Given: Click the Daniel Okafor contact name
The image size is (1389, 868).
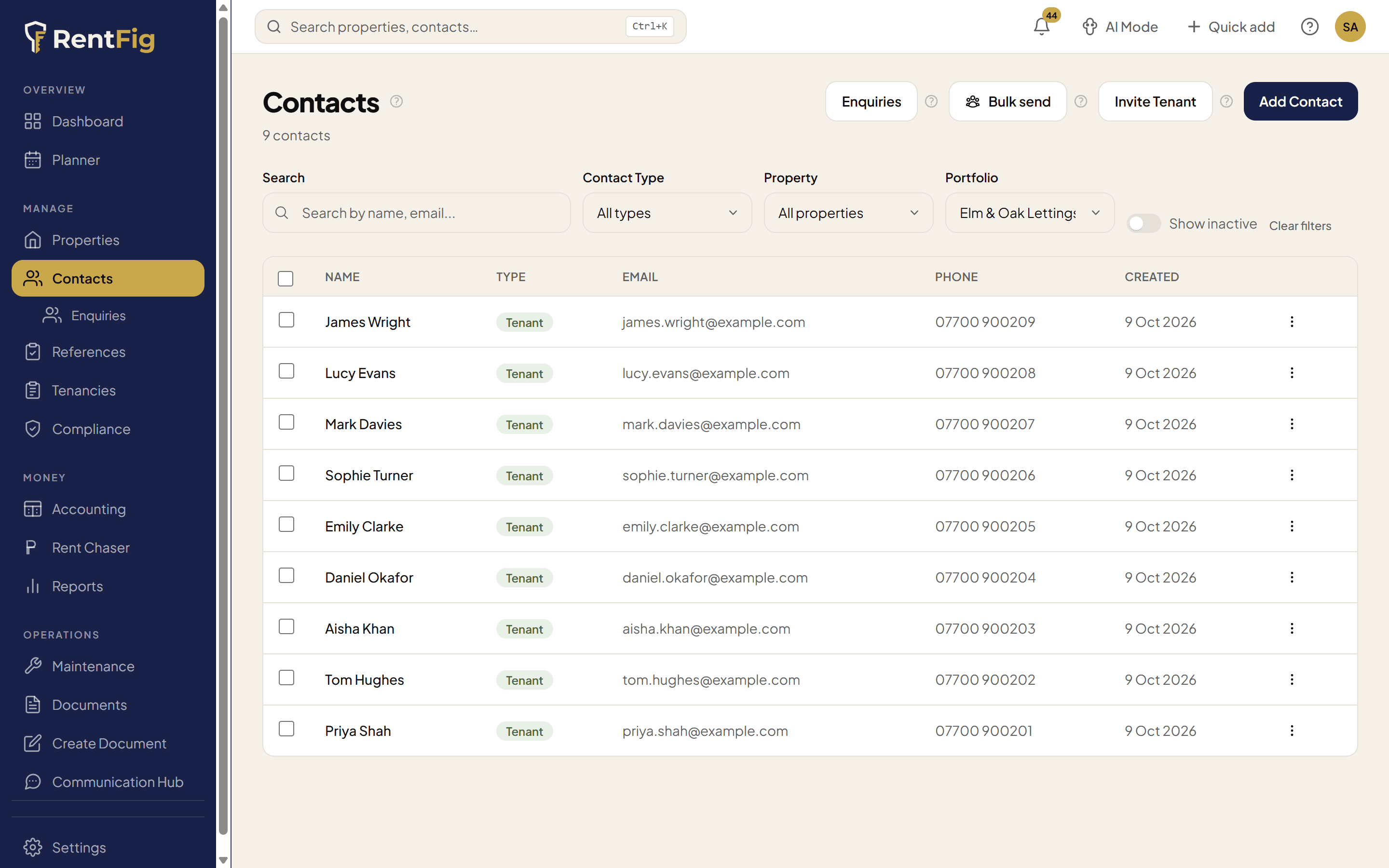Looking at the screenshot, I should click(369, 578).
